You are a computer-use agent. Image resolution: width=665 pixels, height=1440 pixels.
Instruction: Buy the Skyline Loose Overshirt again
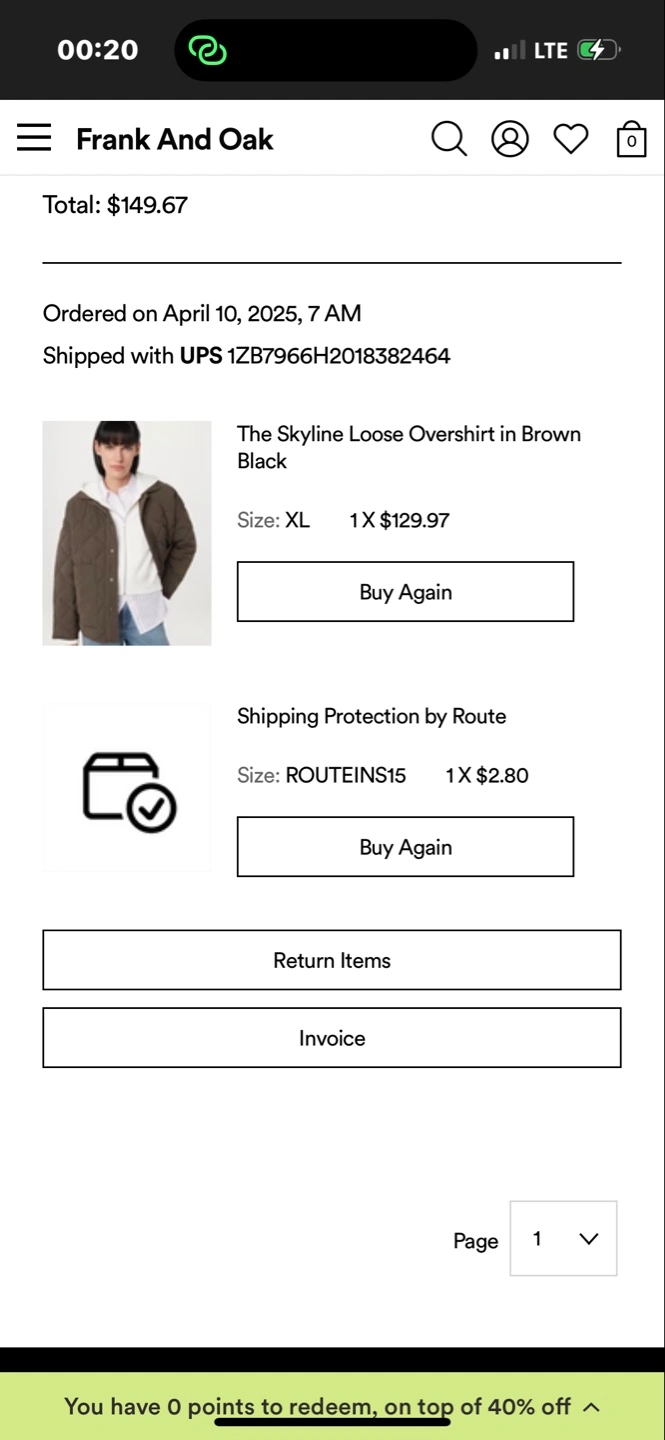[x=405, y=592]
